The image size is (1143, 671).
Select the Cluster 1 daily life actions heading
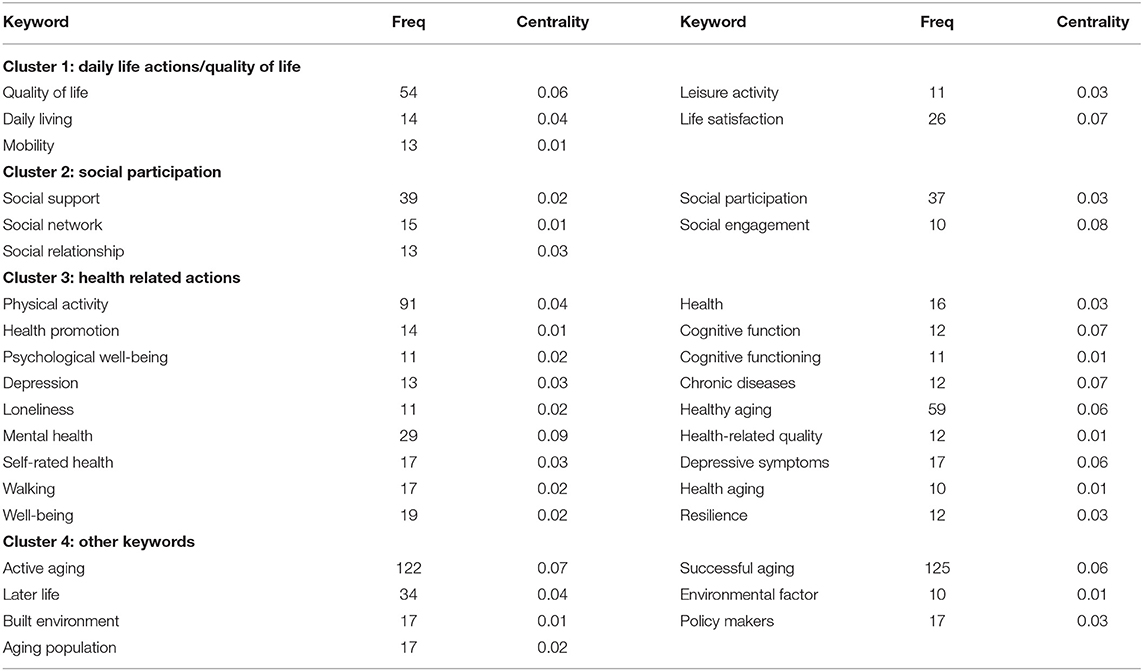152,66
